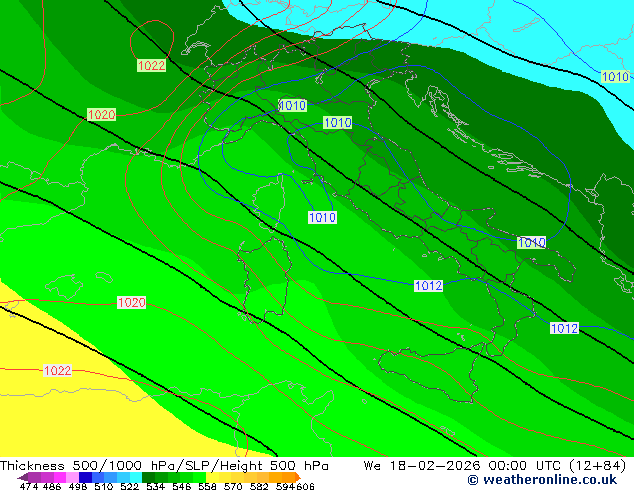The height and width of the screenshot is (490, 634).
Task: Click the 'Thickness 500/1000 hPa/SLP/Height 500 hPa' title
Action: click(164, 466)
